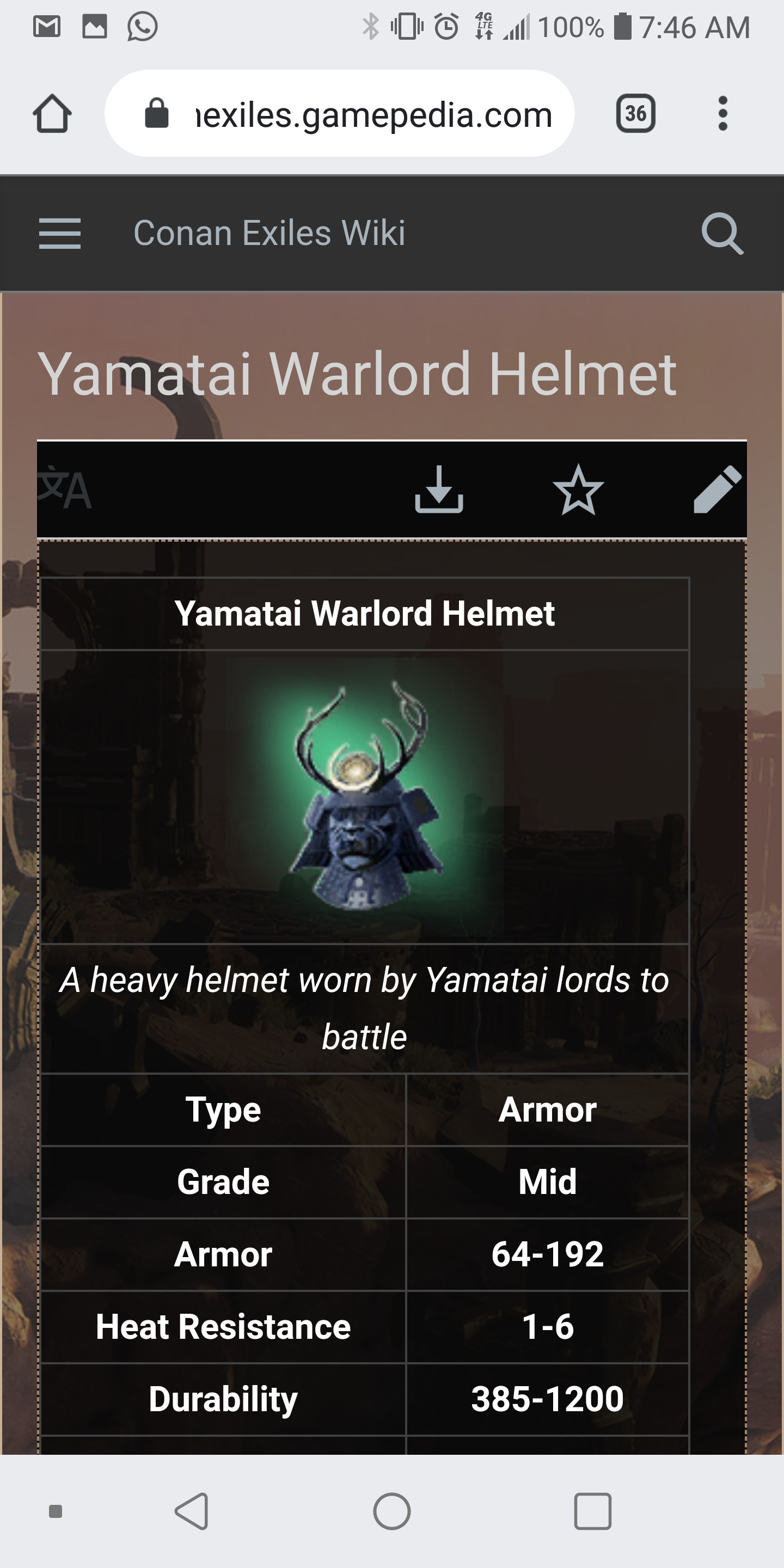Screen dimensions: 784x1568
Task: Download the page with the download icon
Action: tap(439, 489)
